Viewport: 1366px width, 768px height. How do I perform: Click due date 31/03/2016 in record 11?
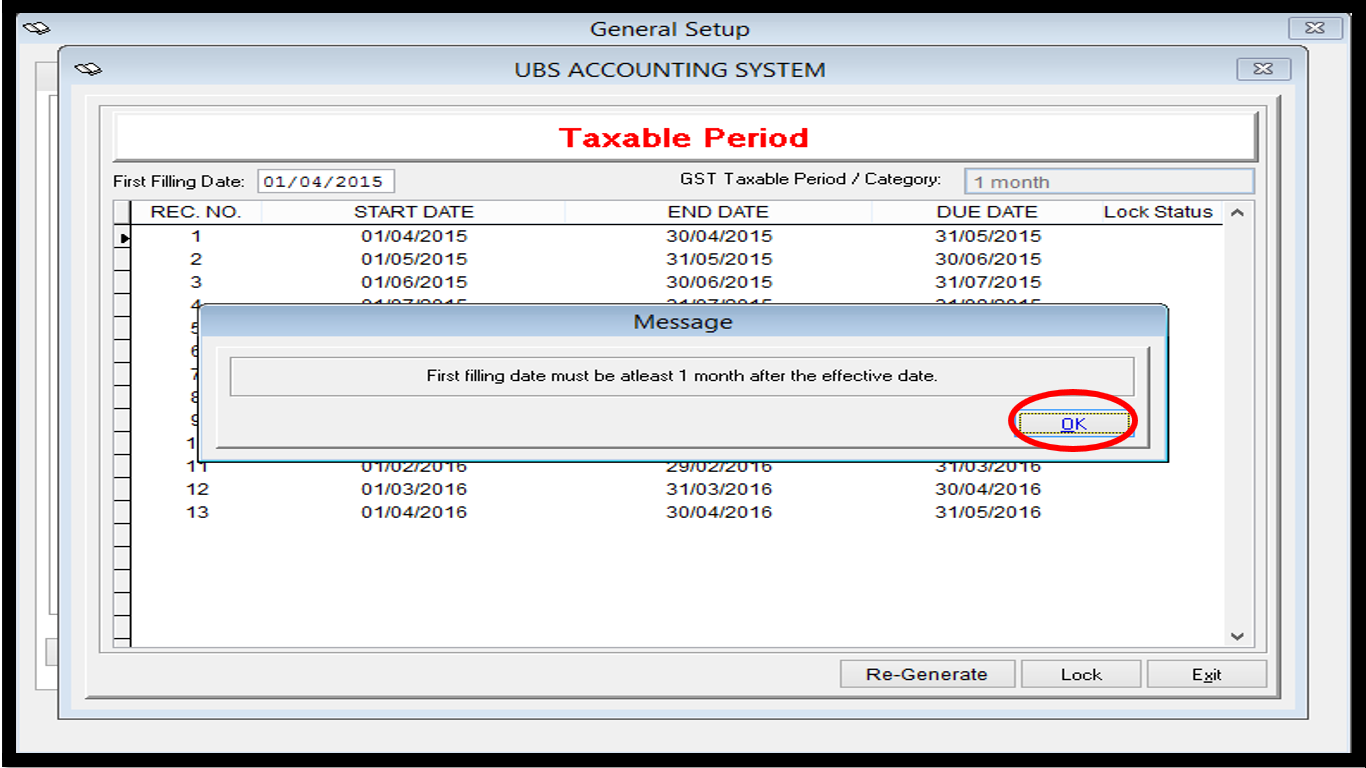click(x=988, y=467)
